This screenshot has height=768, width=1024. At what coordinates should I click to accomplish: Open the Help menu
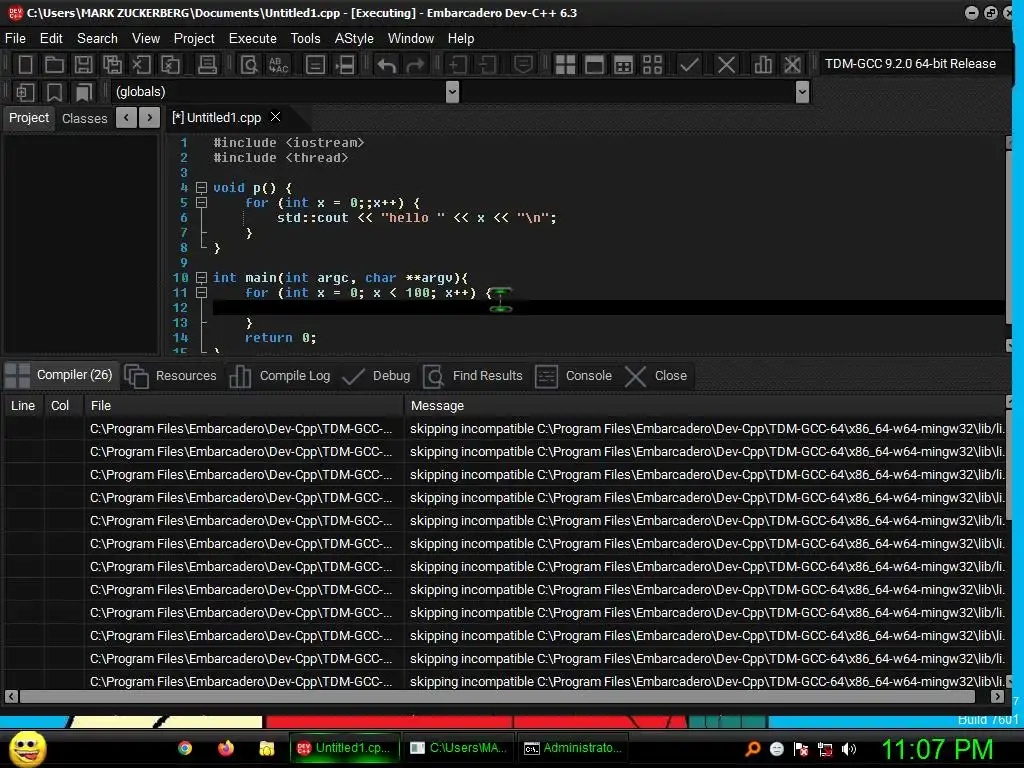click(x=461, y=39)
